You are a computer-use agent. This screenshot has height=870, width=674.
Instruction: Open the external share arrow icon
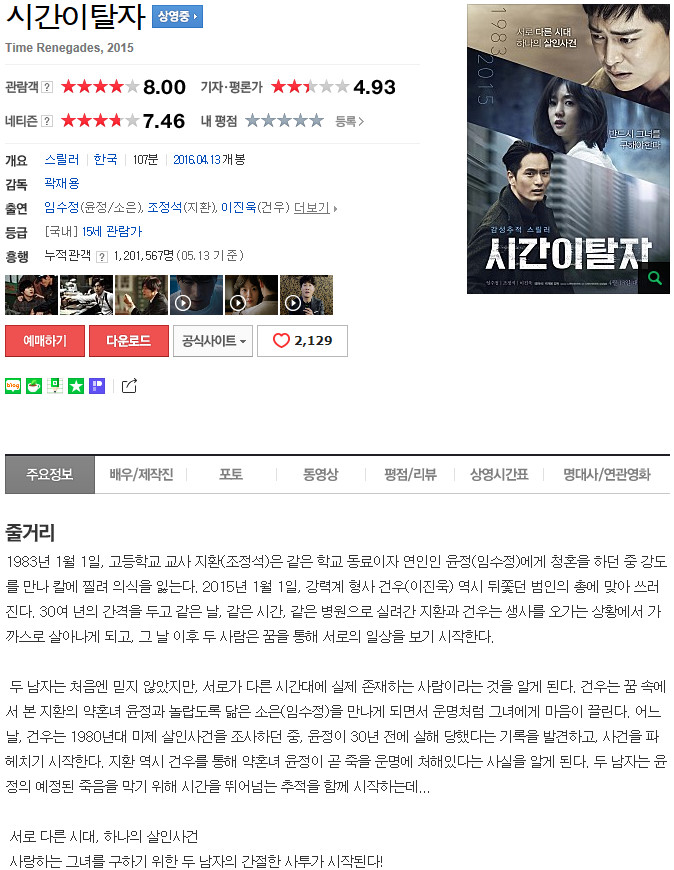[x=129, y=386]
